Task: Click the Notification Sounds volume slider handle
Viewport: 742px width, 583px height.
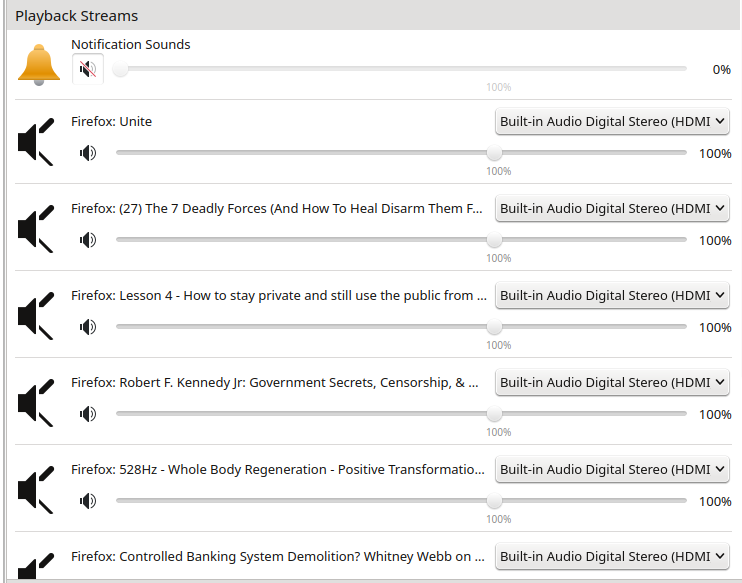Action: (120, 69)
